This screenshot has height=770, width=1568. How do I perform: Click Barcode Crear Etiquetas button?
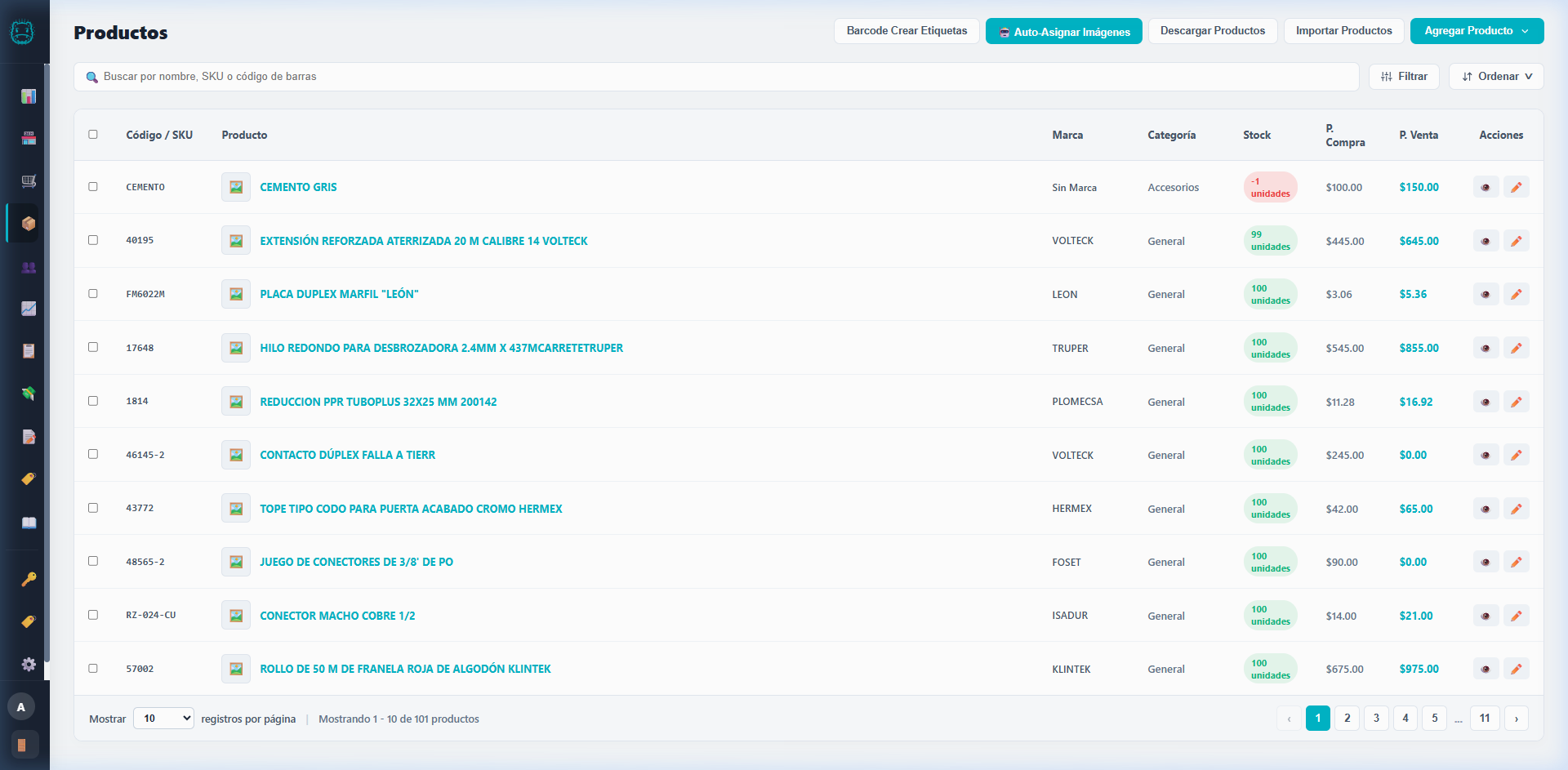906,31
